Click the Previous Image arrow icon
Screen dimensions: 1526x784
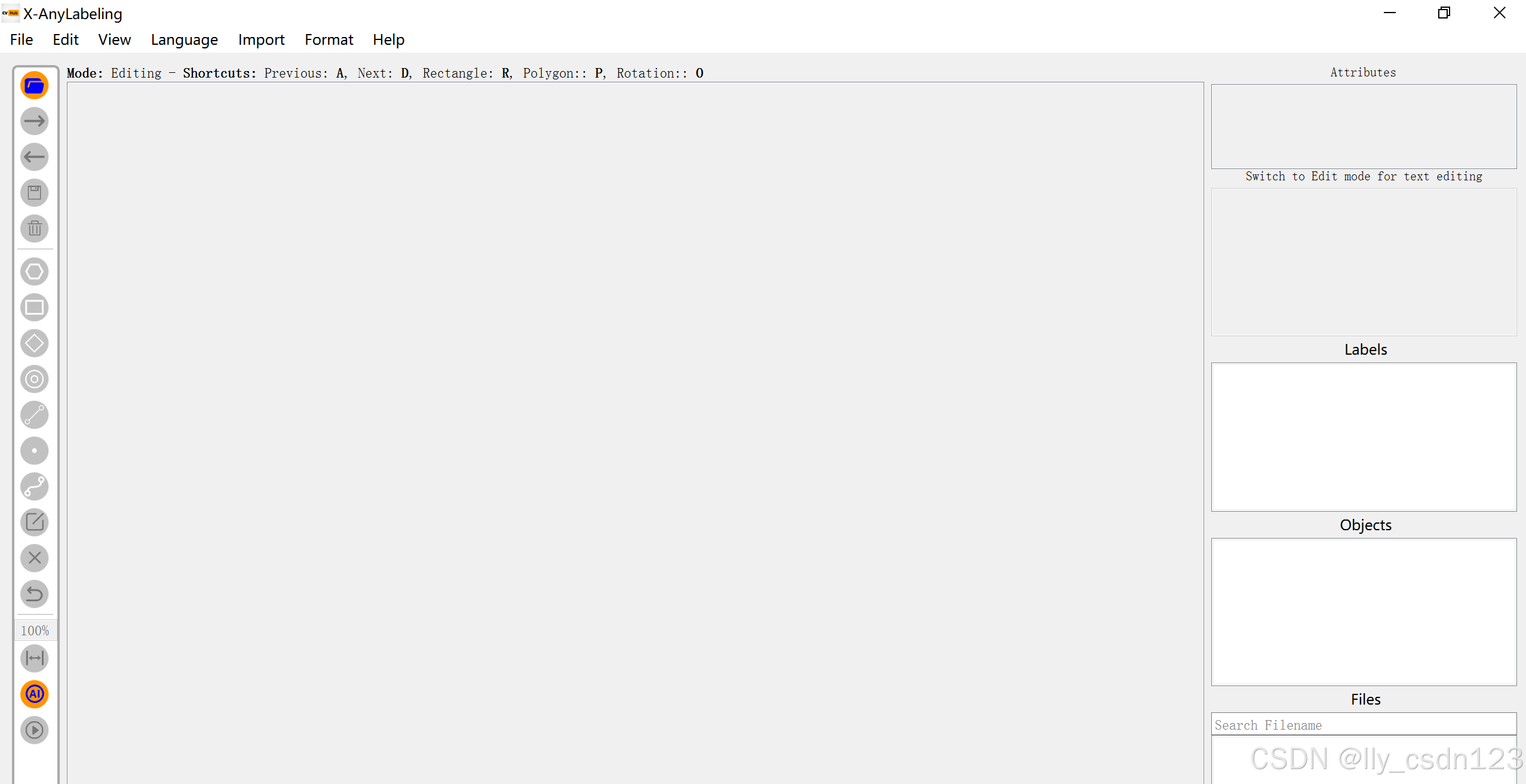click(x=35, y=157)
